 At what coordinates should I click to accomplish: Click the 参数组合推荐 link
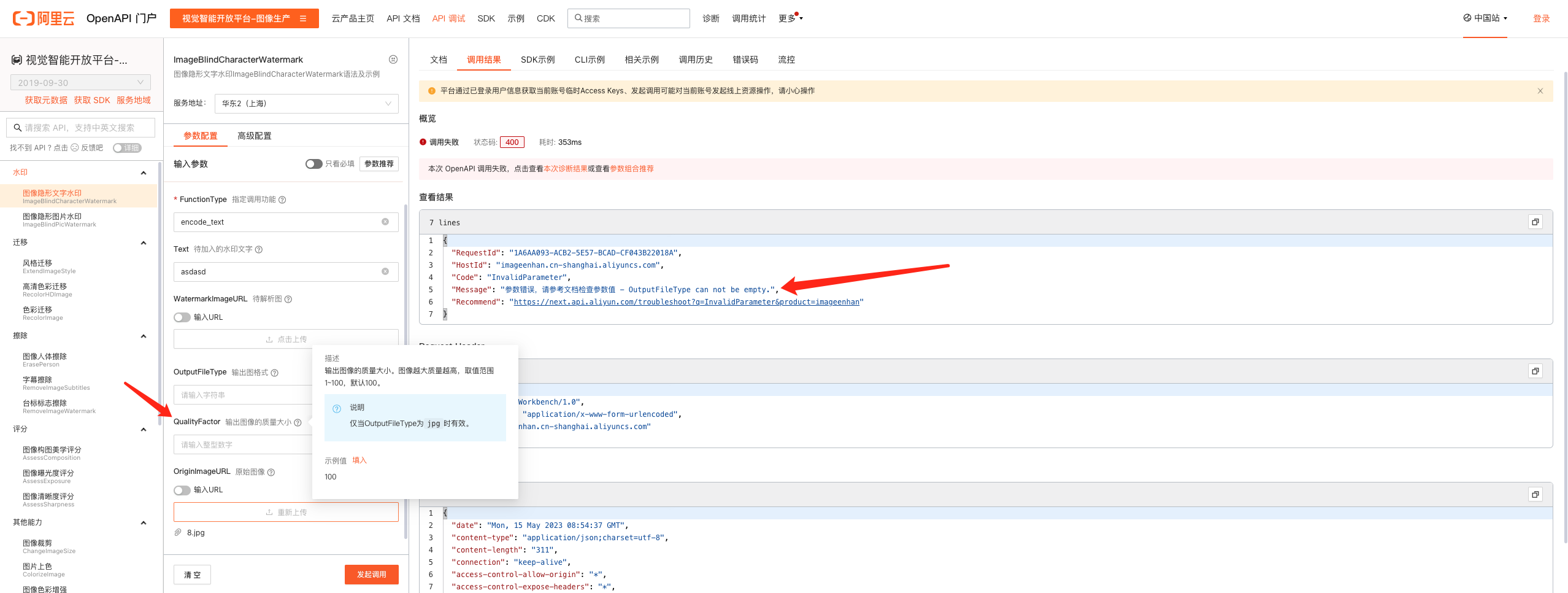632,169
